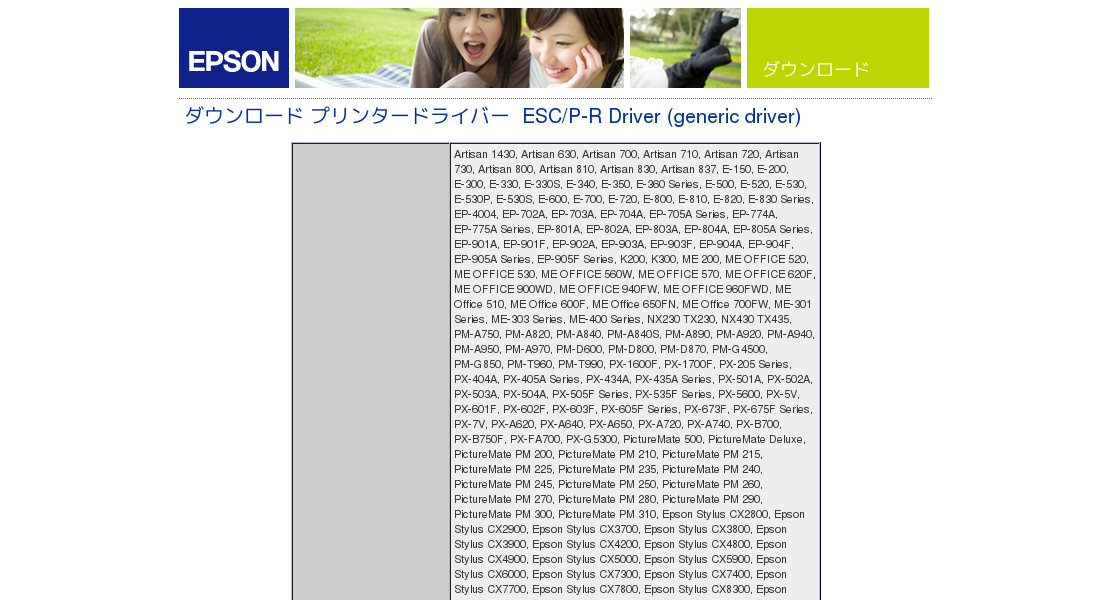Click the text "Artisan 1430"
Image resolution: width=1107 pixels, height=600 pixels.
coord(484,155)
